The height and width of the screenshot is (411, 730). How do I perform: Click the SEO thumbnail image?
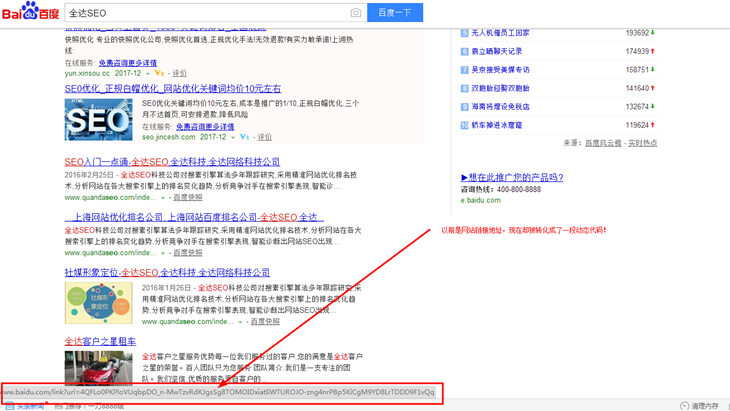[98, 119]
